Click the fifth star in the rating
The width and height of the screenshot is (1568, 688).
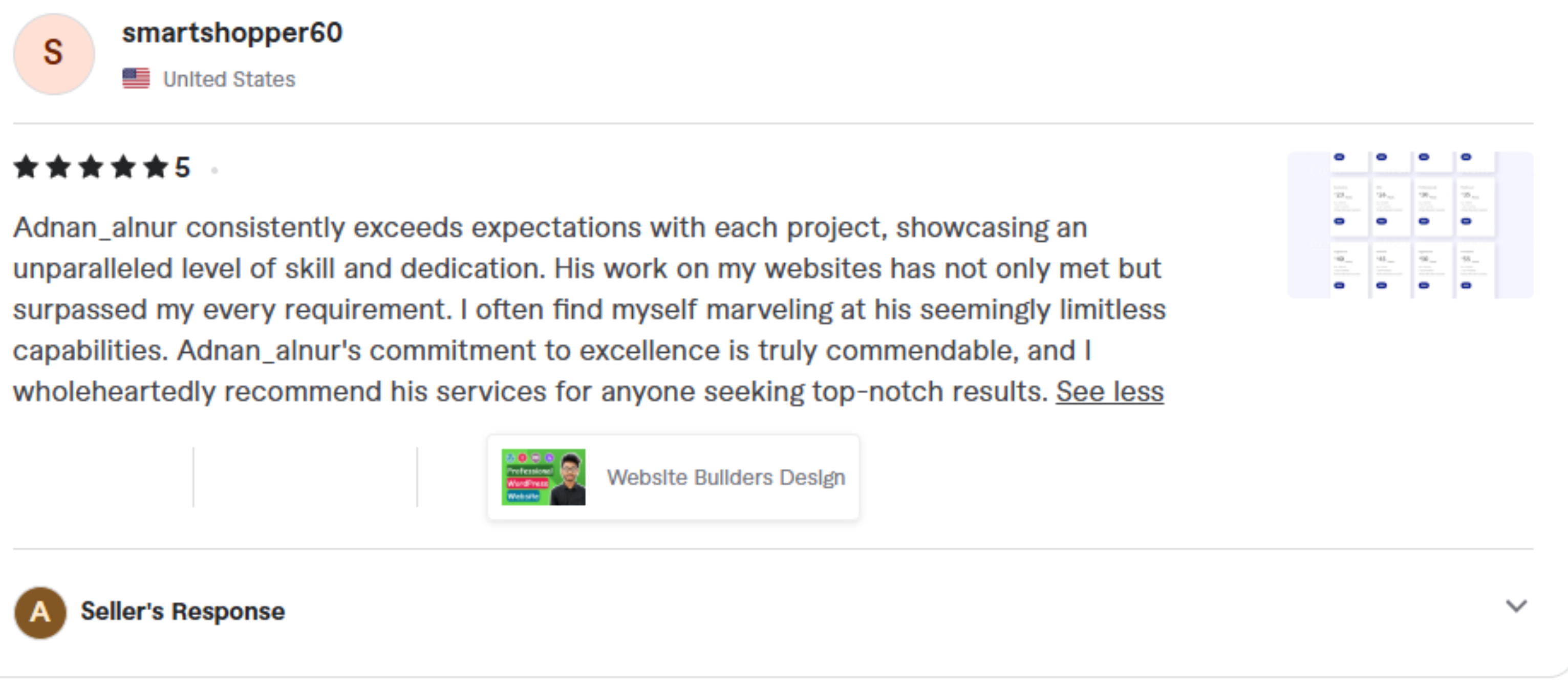coord(155,167)
